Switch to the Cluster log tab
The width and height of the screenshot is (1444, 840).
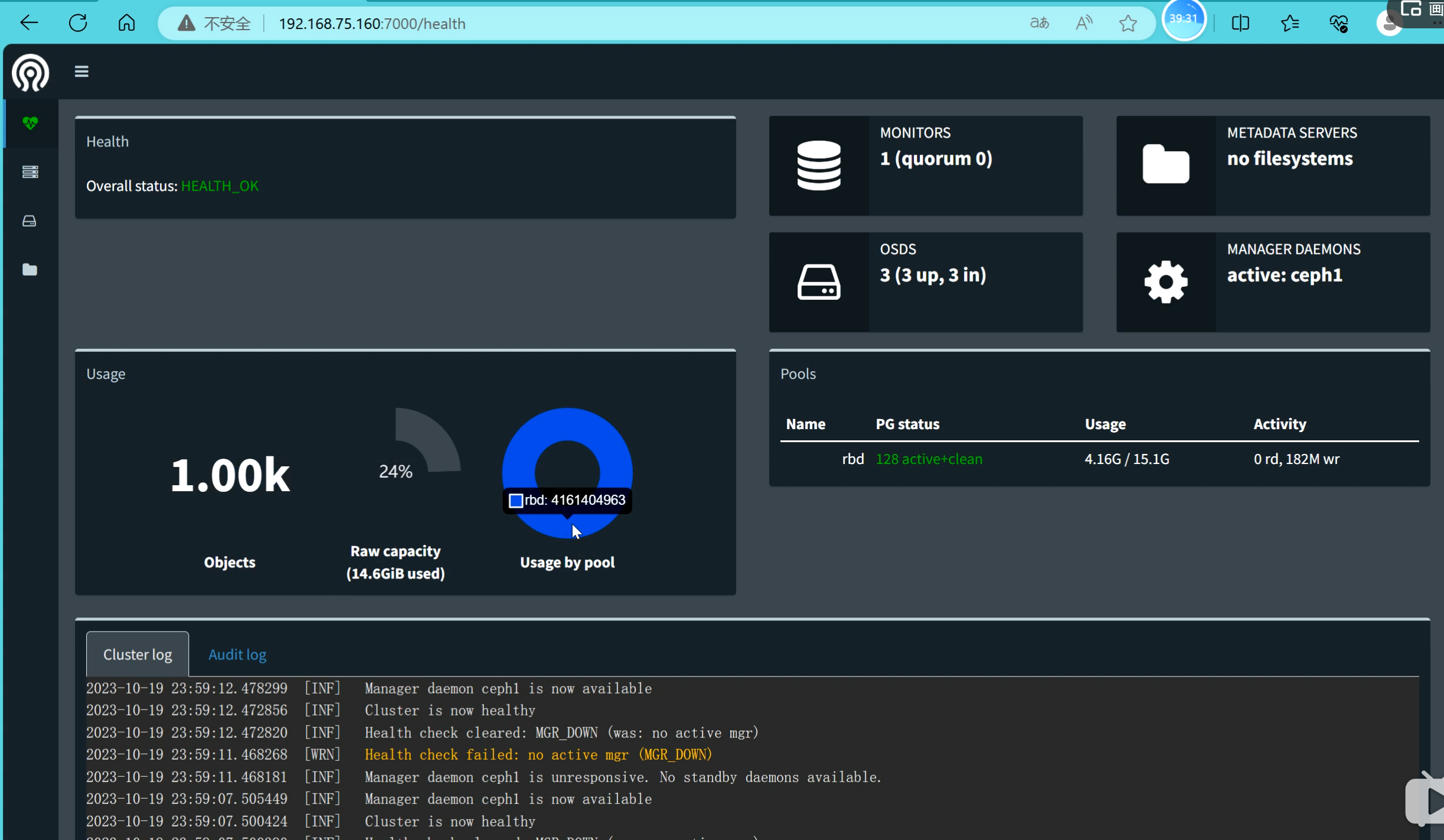pyautogui.click(x=138, y=654)
